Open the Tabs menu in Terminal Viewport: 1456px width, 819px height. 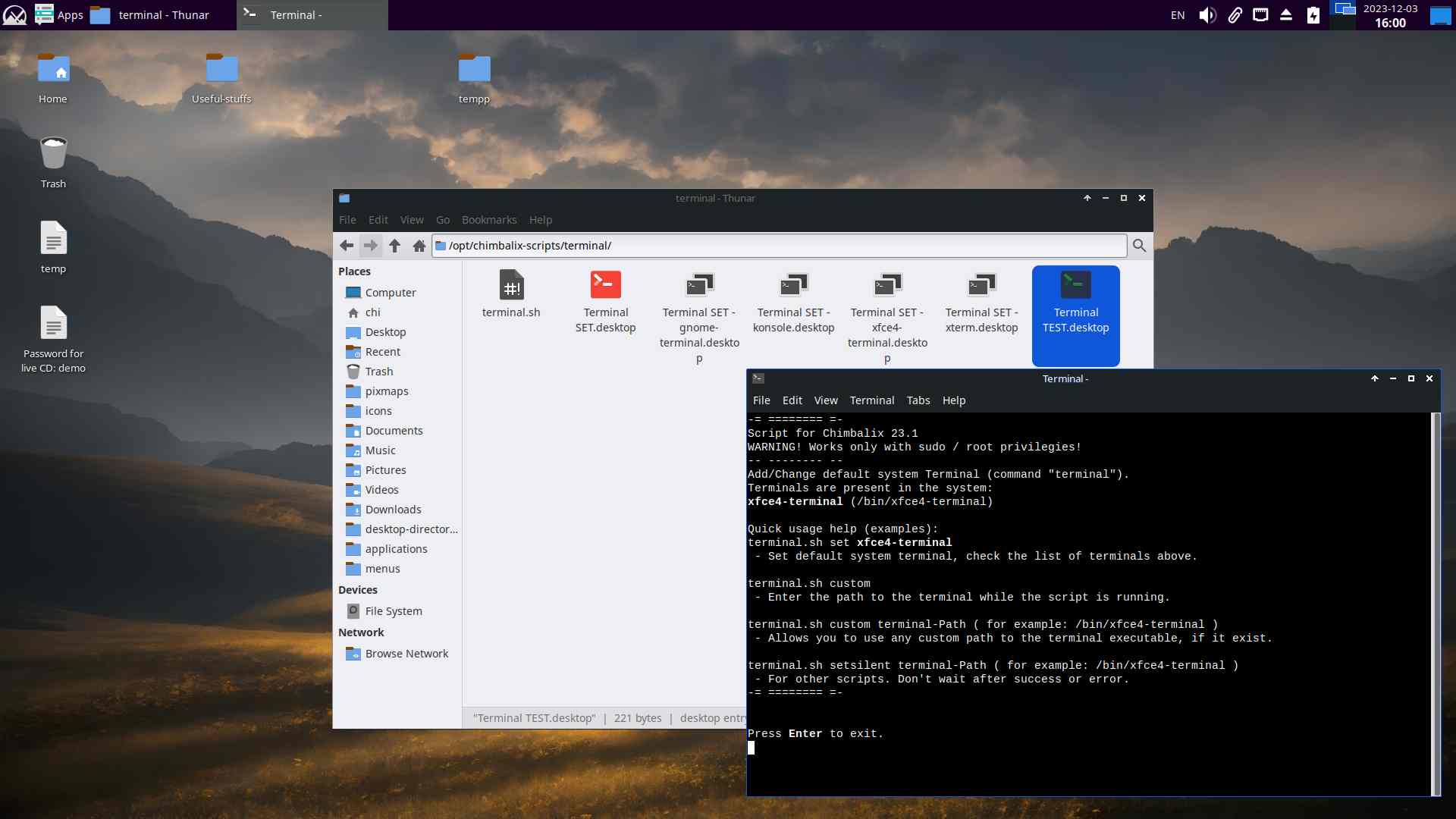pos(918,400)
